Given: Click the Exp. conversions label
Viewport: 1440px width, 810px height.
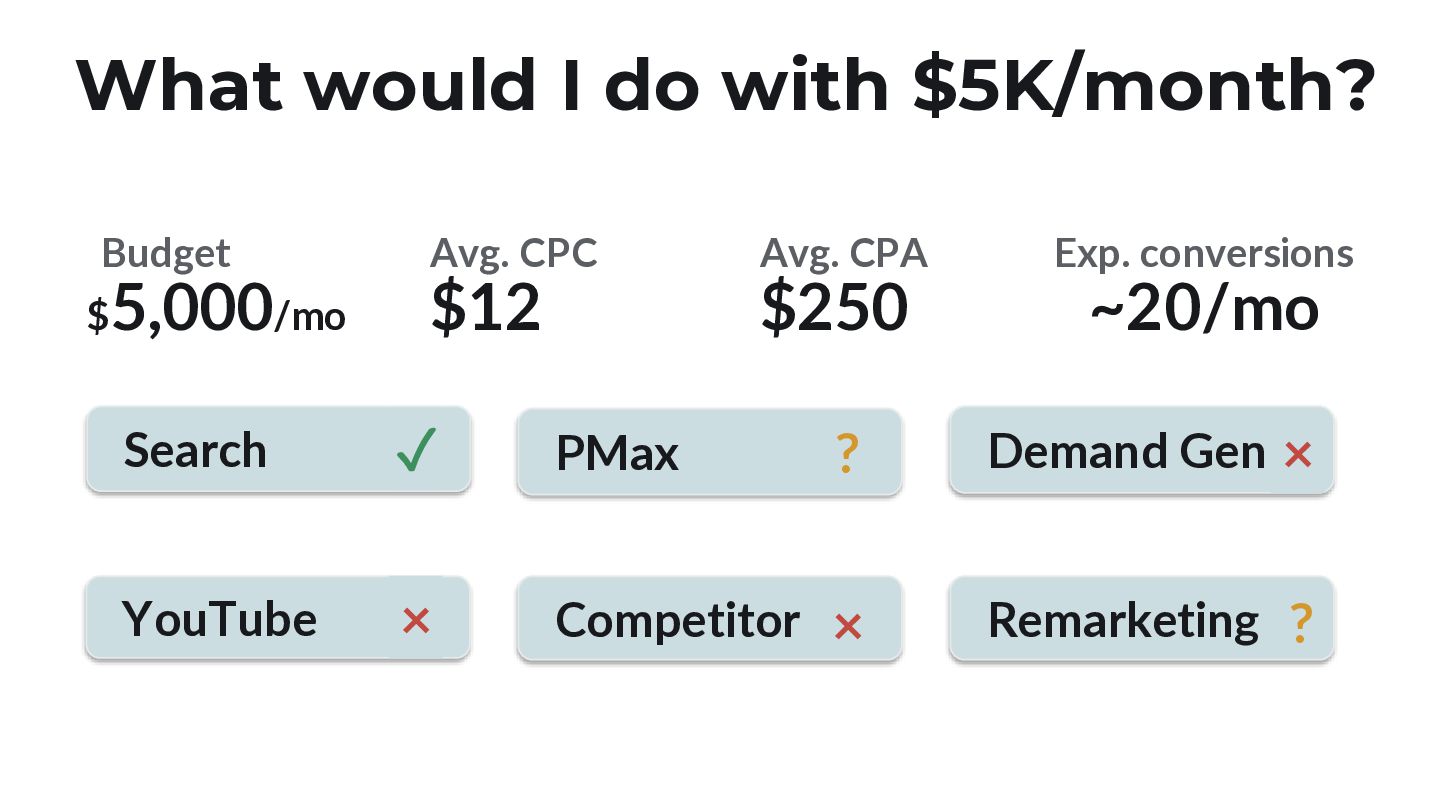Looking at the screenshot, I should [1204, 254].
